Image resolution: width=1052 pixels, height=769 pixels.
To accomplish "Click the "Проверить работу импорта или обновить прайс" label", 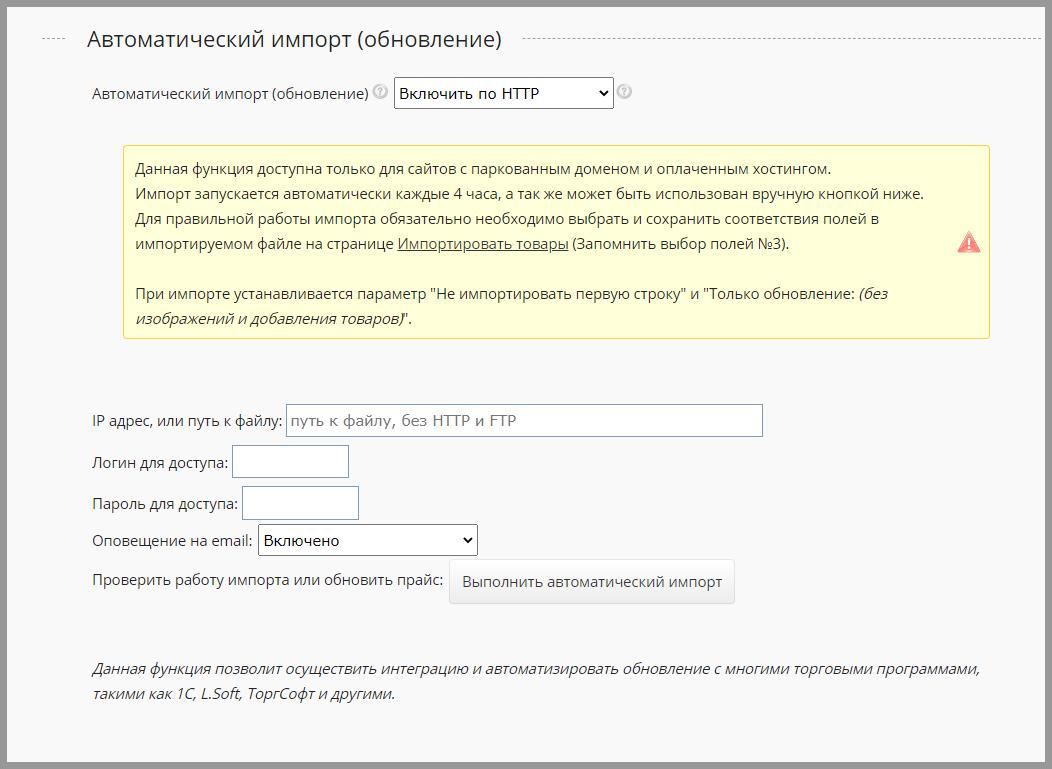I will tap(267, 580).
